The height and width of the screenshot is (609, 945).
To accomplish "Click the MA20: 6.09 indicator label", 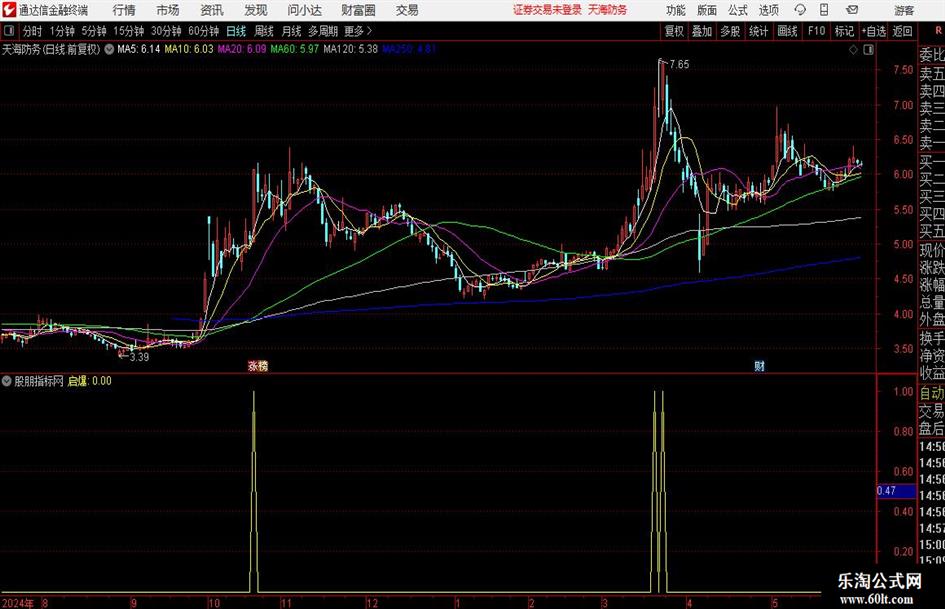I will [x=242, y=49].
